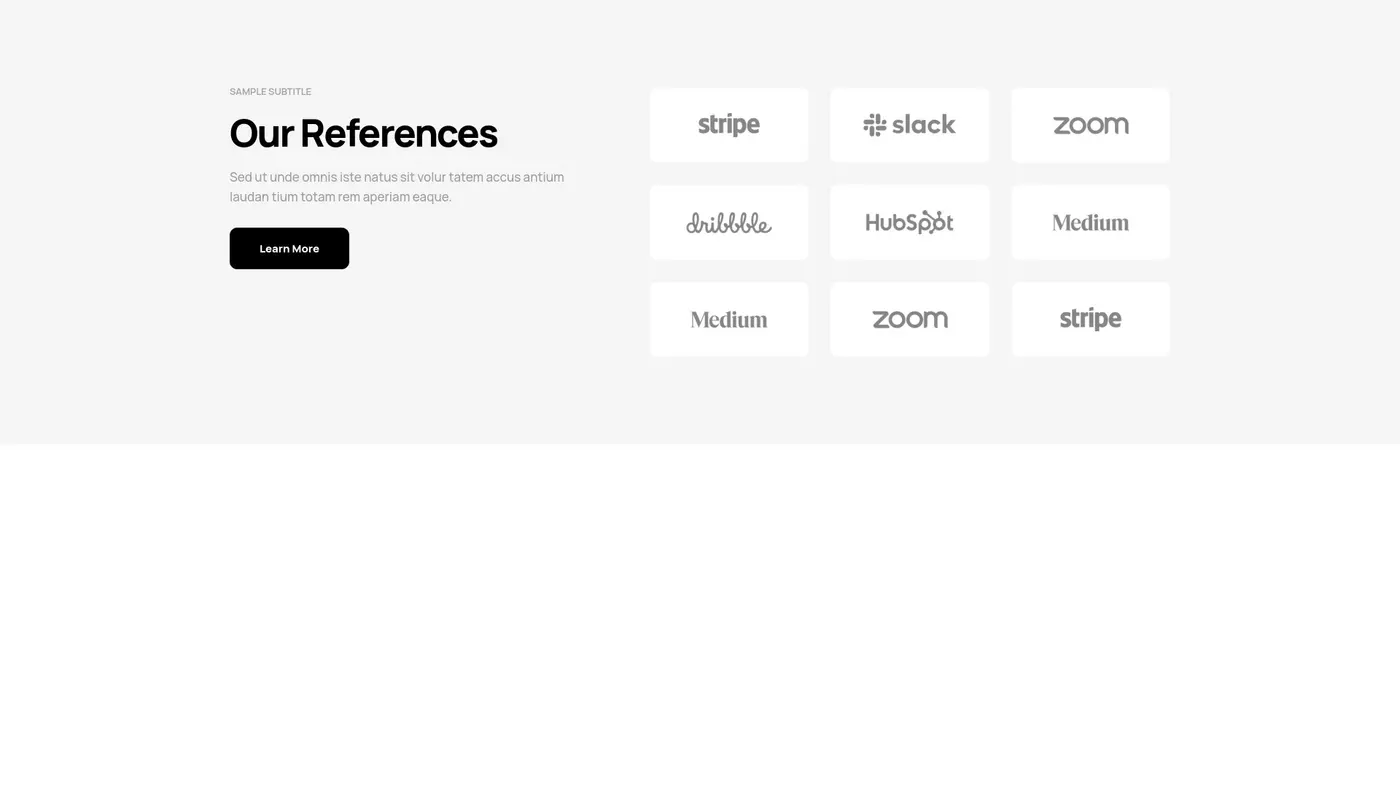
Task: Click the Medium logo below Dribbble
Action: click(x=728, y=320)
